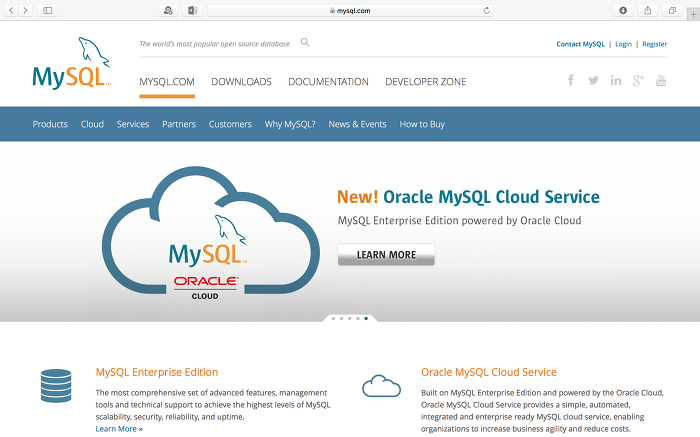
Task: Open the Register link
Action: tap(654, 44)
